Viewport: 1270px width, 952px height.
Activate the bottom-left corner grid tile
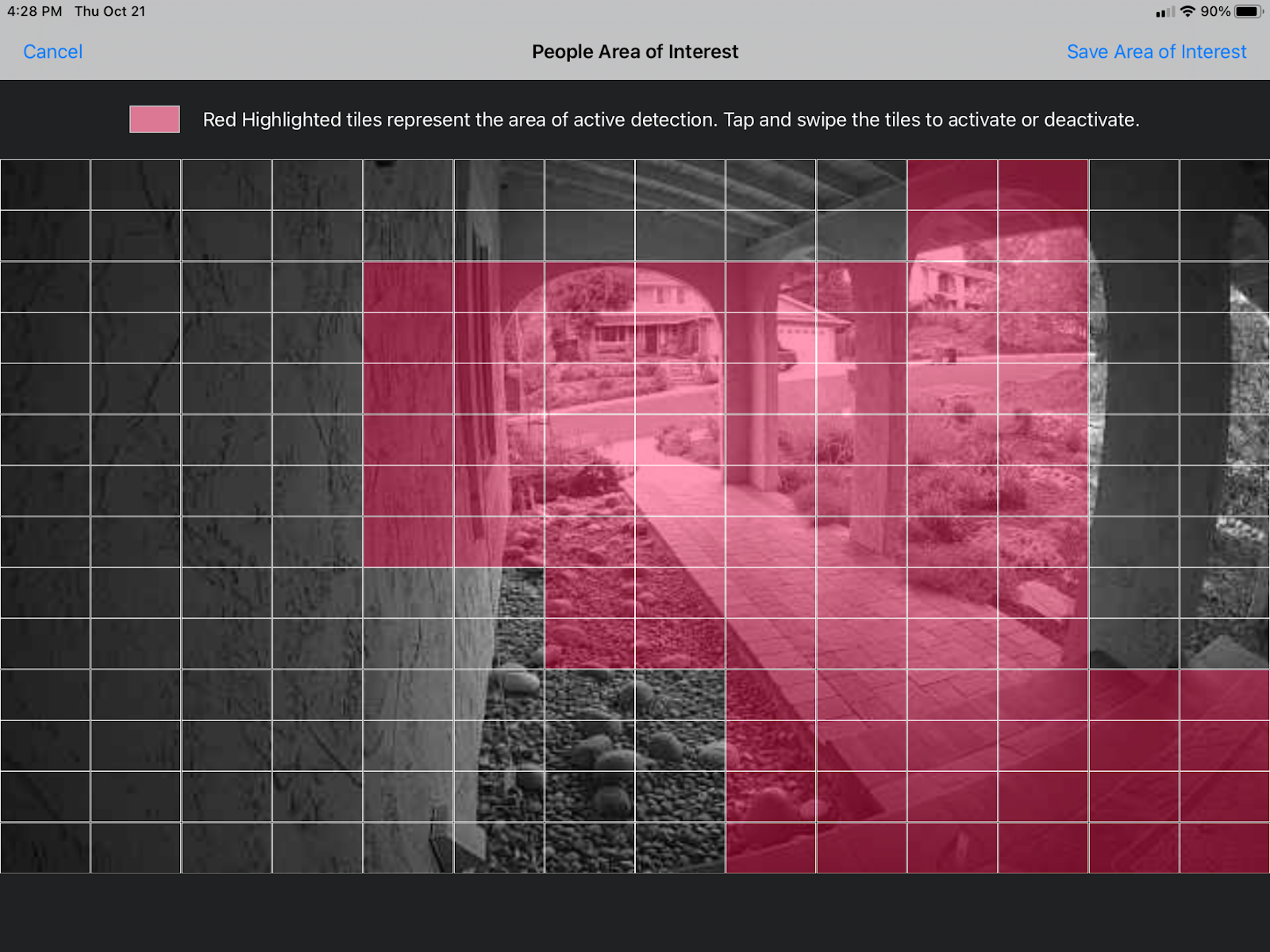(45, 848)
